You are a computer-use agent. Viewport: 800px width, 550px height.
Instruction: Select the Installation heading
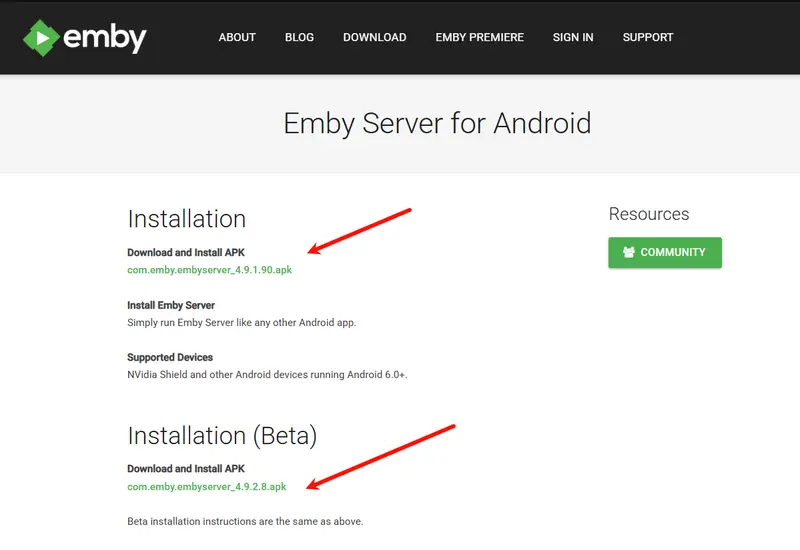tap(187, 219)
